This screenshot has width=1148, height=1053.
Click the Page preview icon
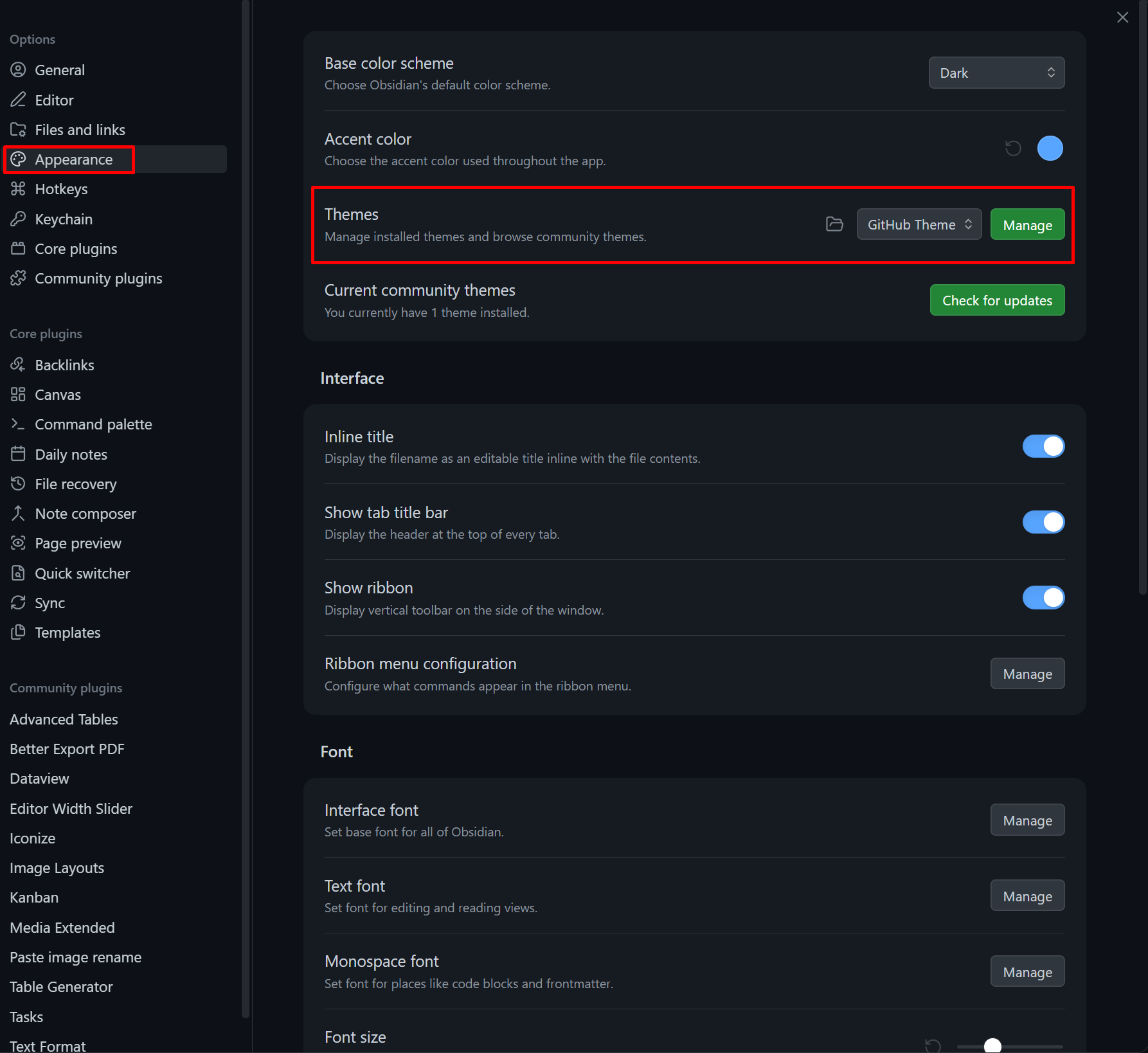pos(18,543)
